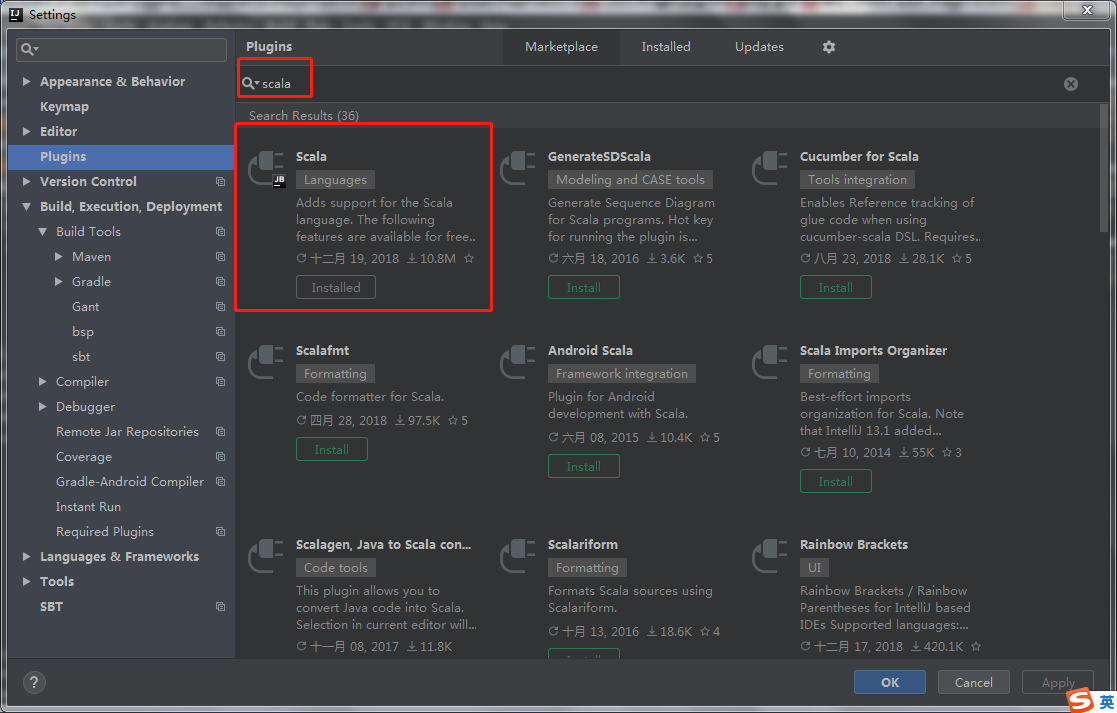
Task: Click the project-level icon beside Maven
Action: [220, 256]
